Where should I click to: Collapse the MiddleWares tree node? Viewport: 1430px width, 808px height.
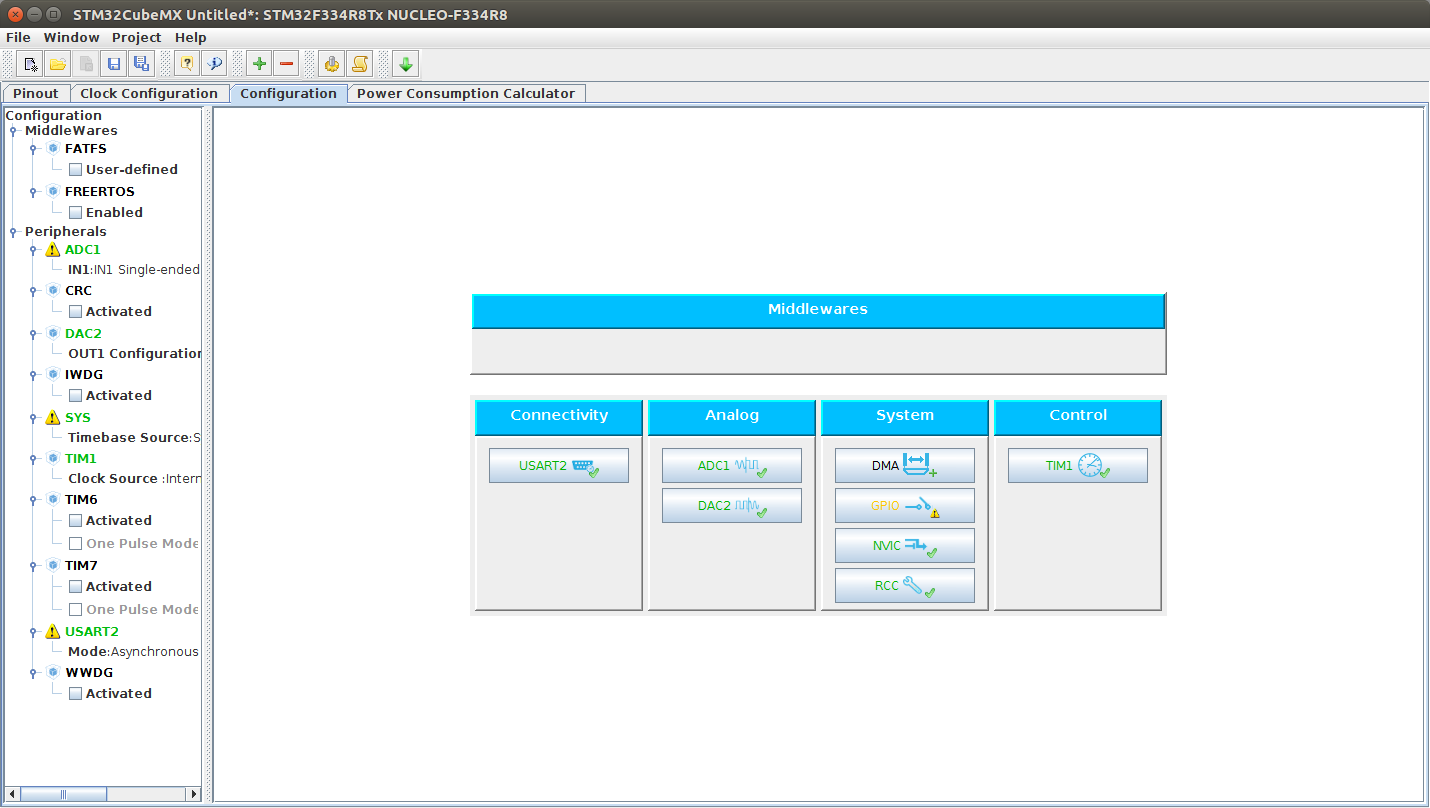(x=14, y=131)
